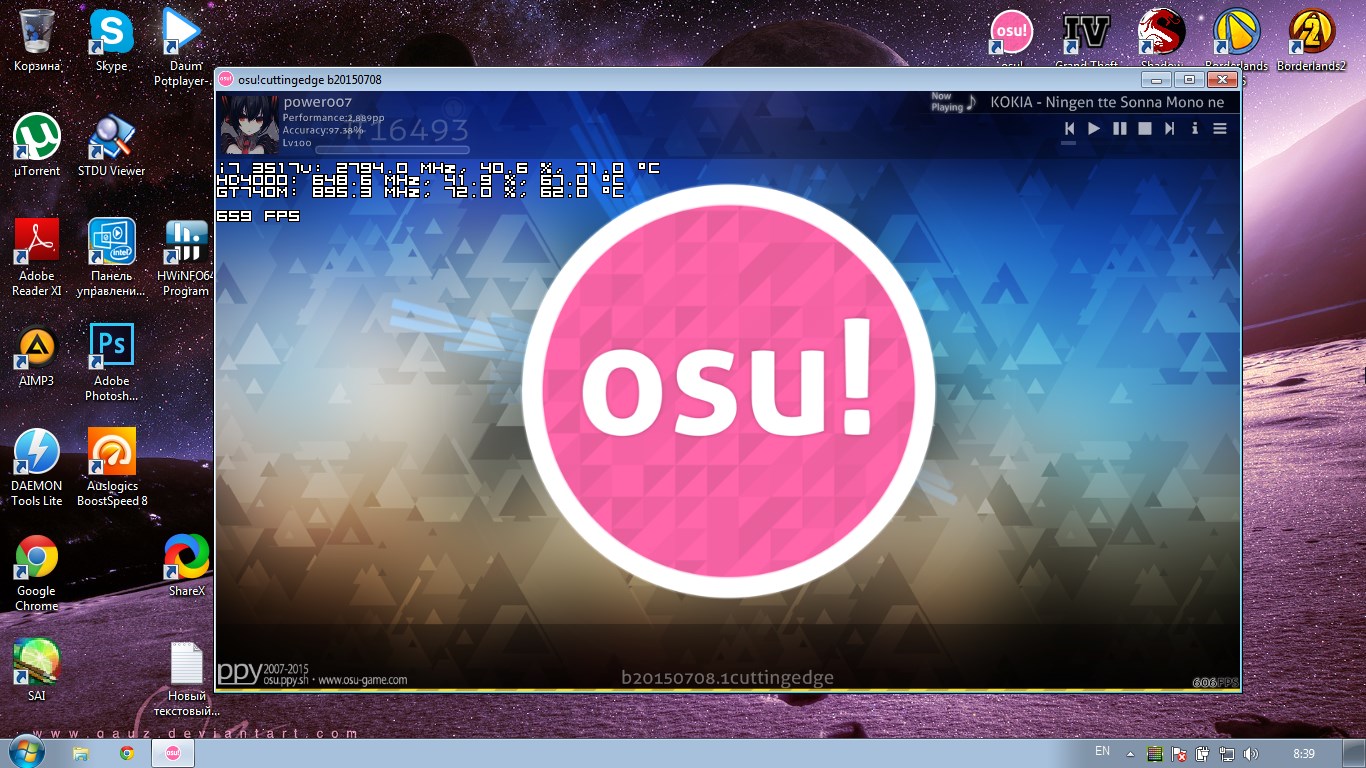
Task: Click the osu! taskbar button
Action: click(173, 753)
